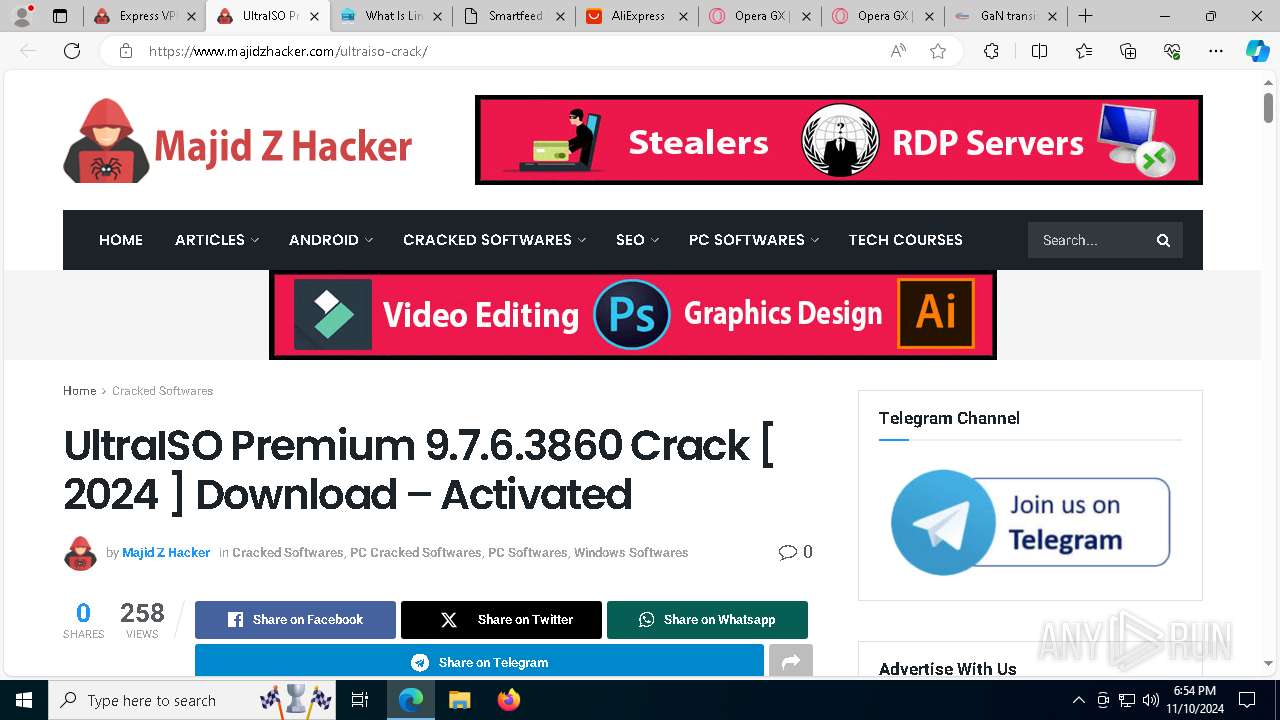Click the browser back arrow

pyautogui.click(x=28, y=51)
